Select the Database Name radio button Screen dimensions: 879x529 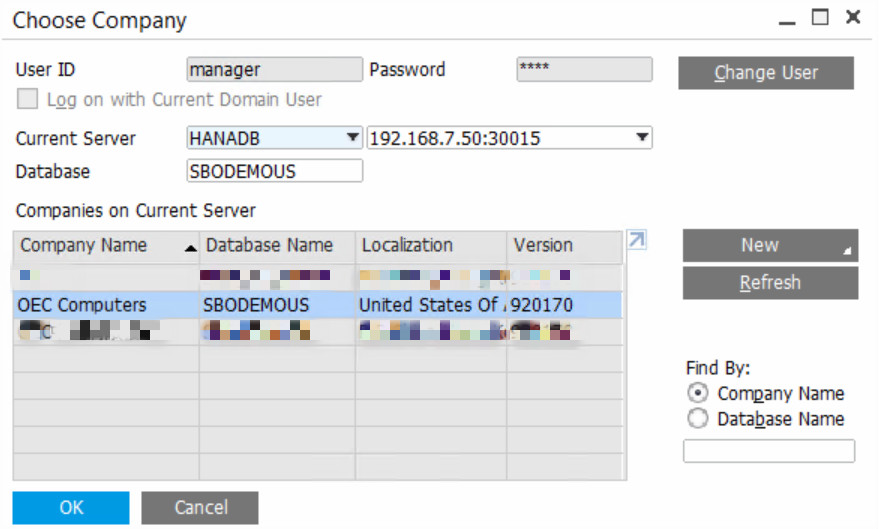(x=698, y=419)
